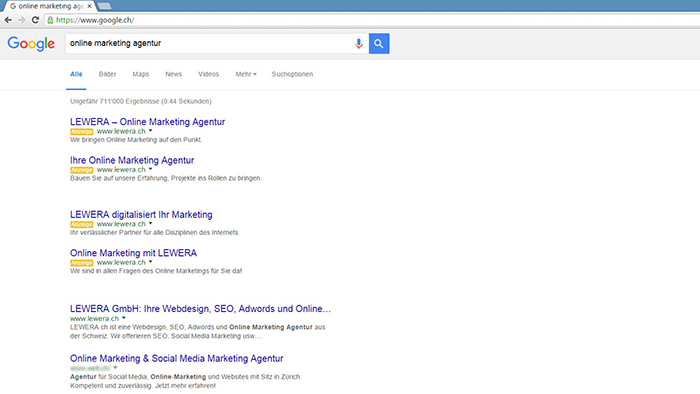Screen dimensions: 700x394
Task: Click Anzeige badge under Online Marketing mit LEWERA
Action: (82, 263)
